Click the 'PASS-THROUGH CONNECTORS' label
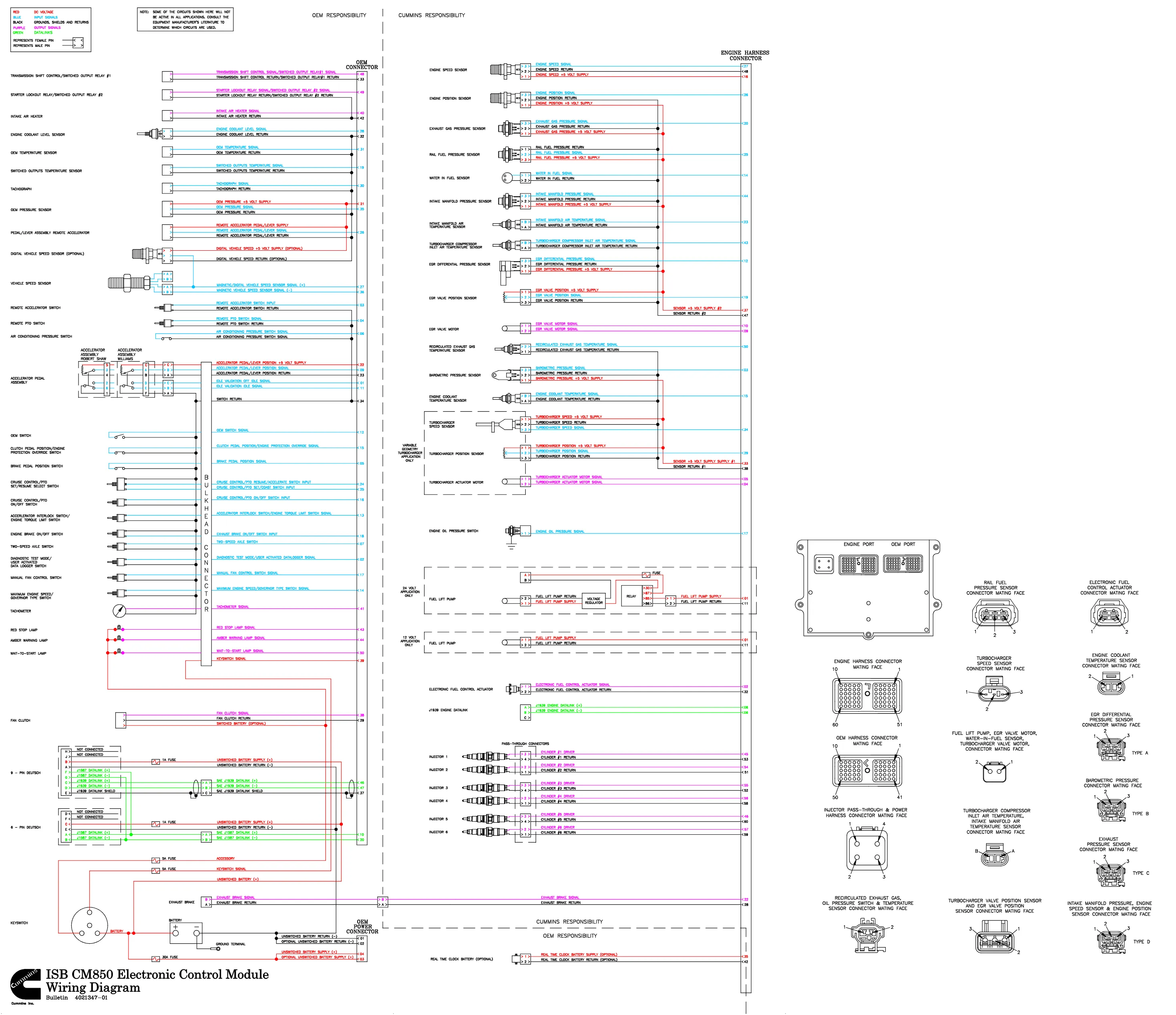The image size is (1176, 1015). (526, 744)
